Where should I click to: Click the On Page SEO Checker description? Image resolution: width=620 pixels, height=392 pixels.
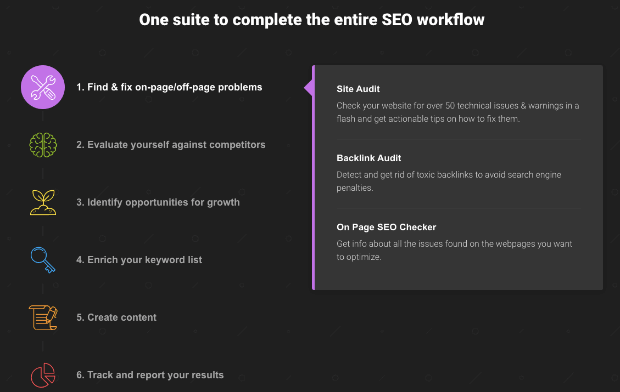454,250
